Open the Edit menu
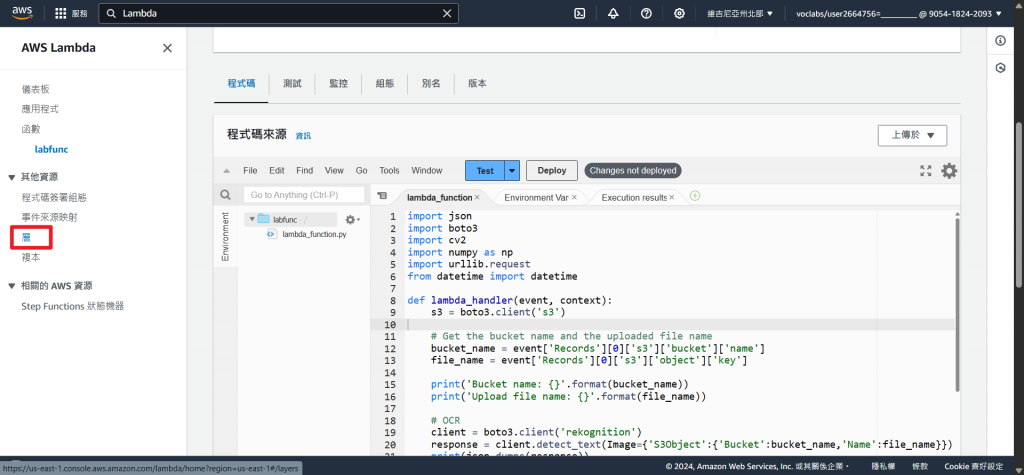The image size is (1024, 475). click(x=277, y=171)
